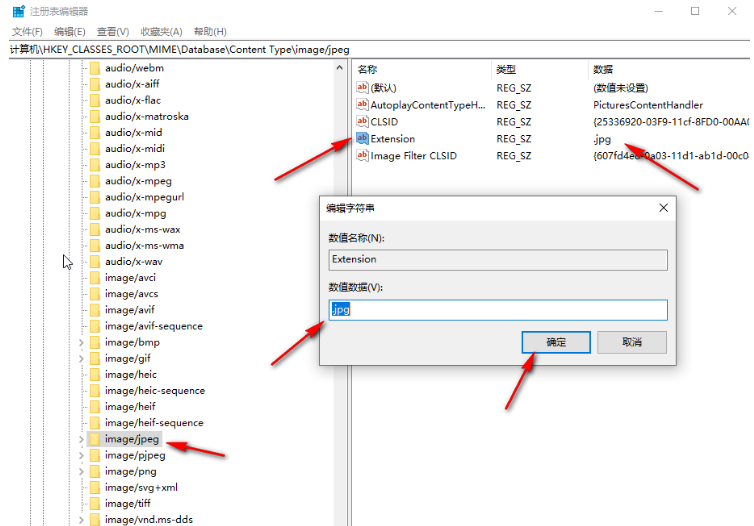Select the image/heic-sequence tree key
The image size is (754, 526).
[155, 390]
